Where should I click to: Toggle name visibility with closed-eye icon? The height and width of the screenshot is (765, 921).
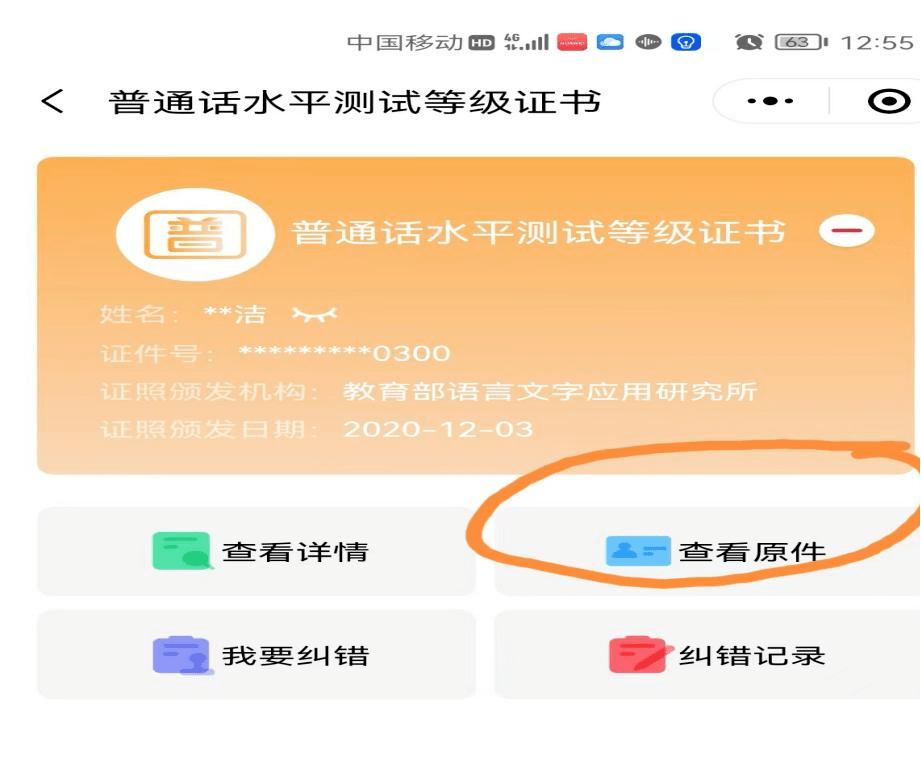coord(315,314)
